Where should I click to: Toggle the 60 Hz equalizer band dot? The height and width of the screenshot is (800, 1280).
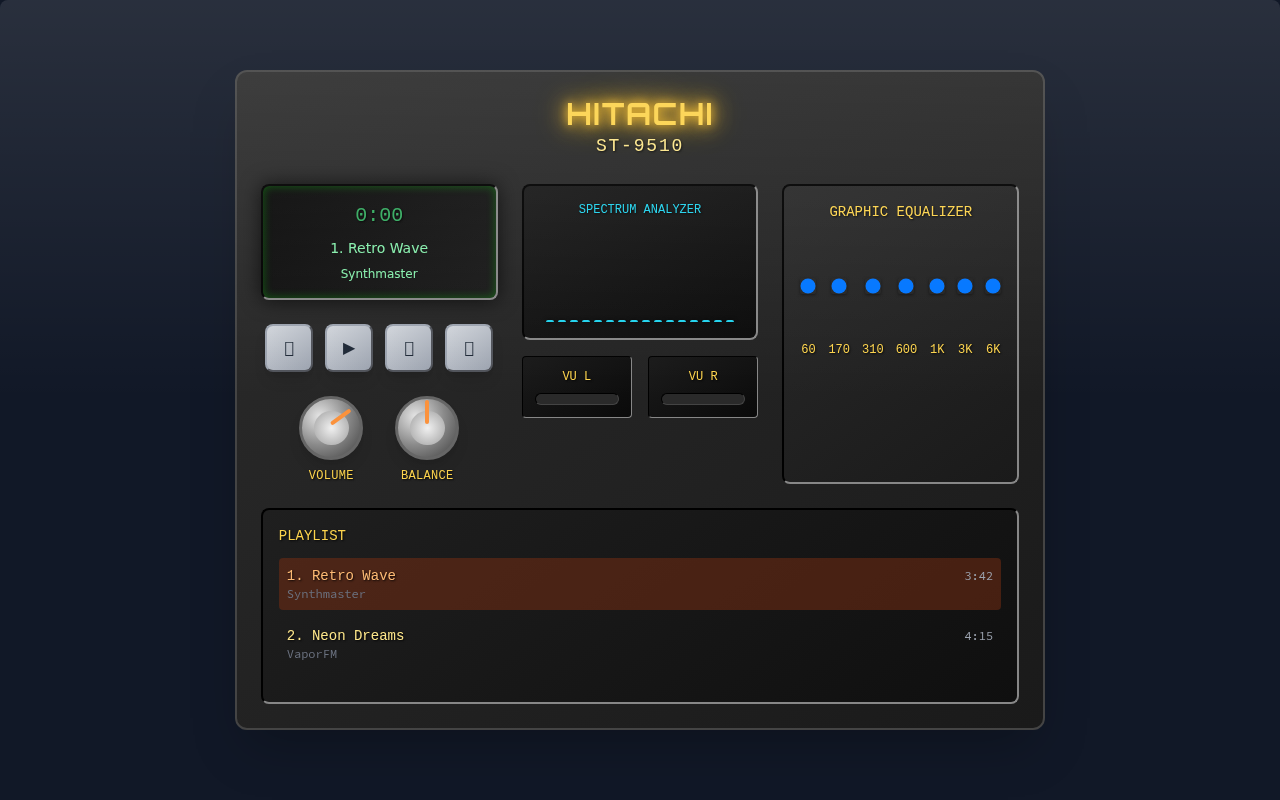pyautogui.click(x=807, y=286)
